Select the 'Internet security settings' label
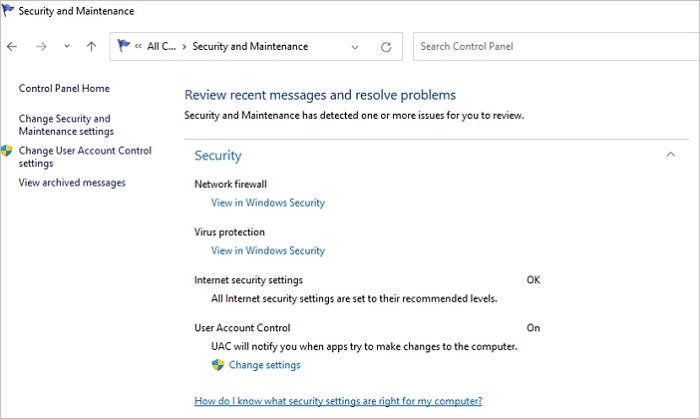700x419 pixels. (x=249, y=280)
